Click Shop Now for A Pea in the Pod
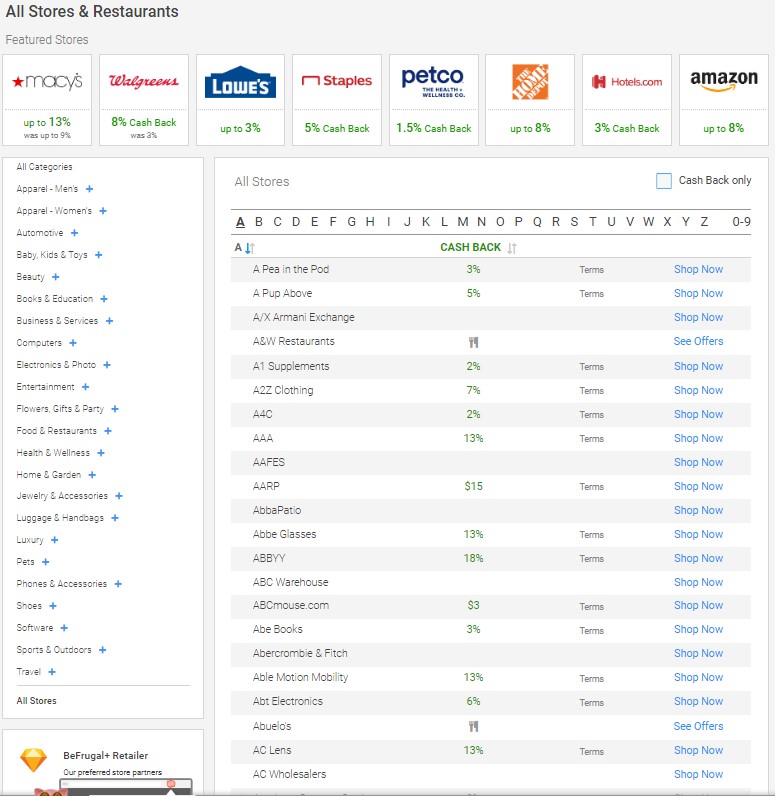 698,270
